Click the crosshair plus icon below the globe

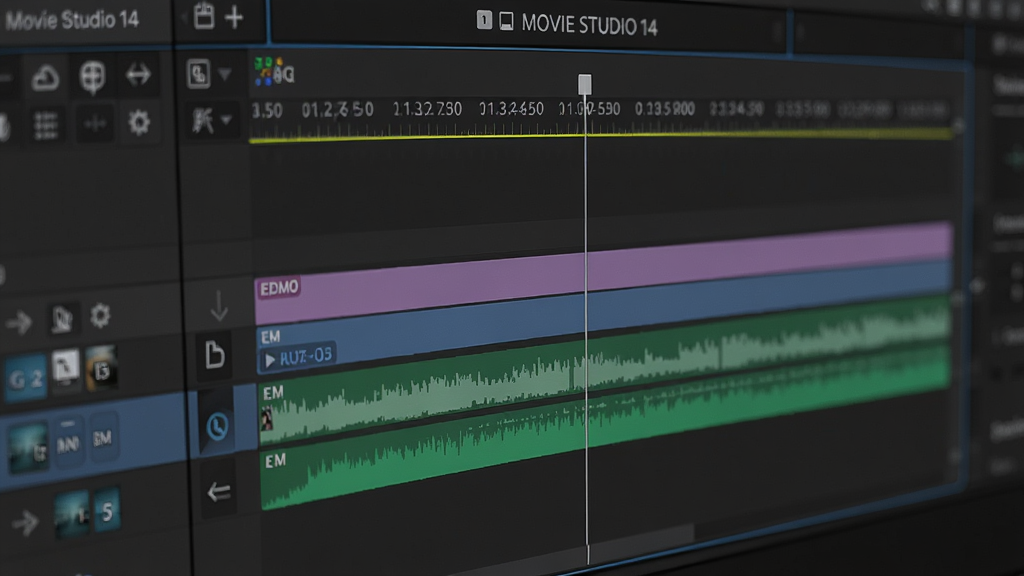[x=95, y=123]
